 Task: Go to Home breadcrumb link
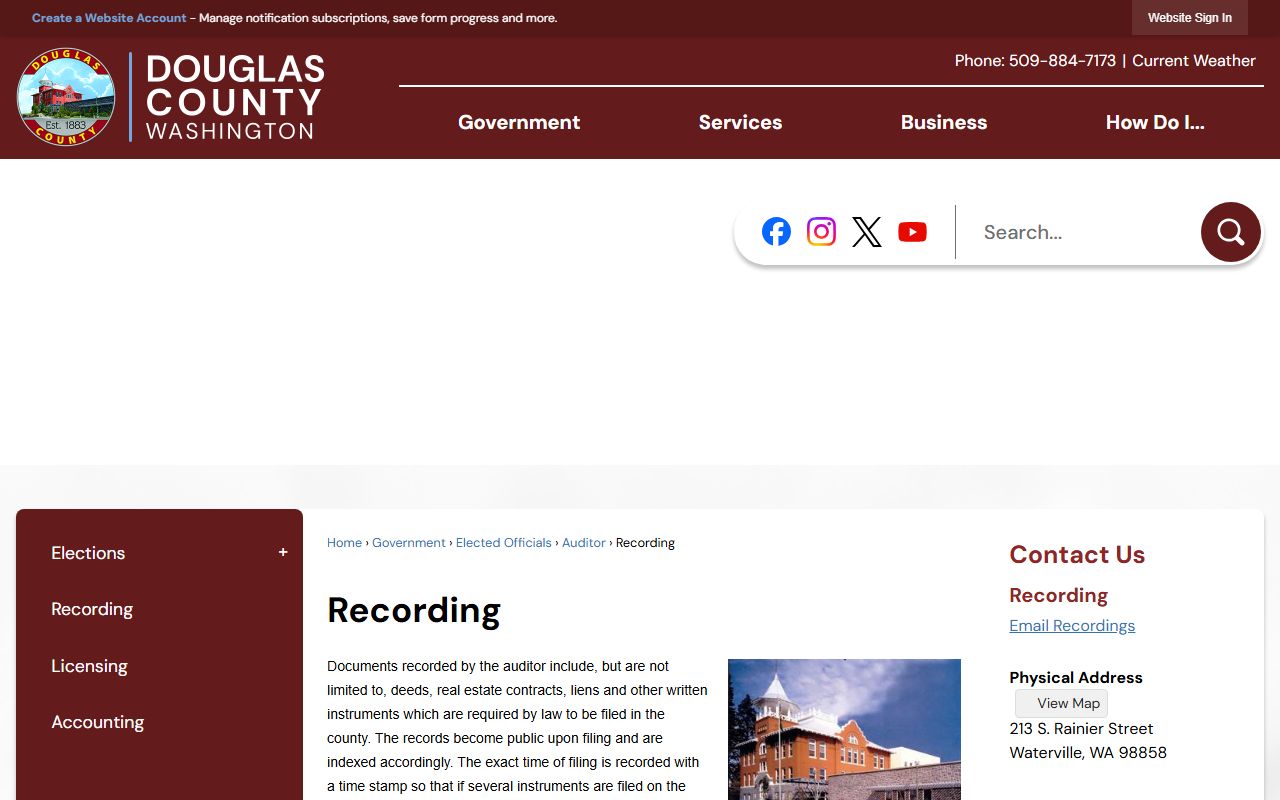344,543
